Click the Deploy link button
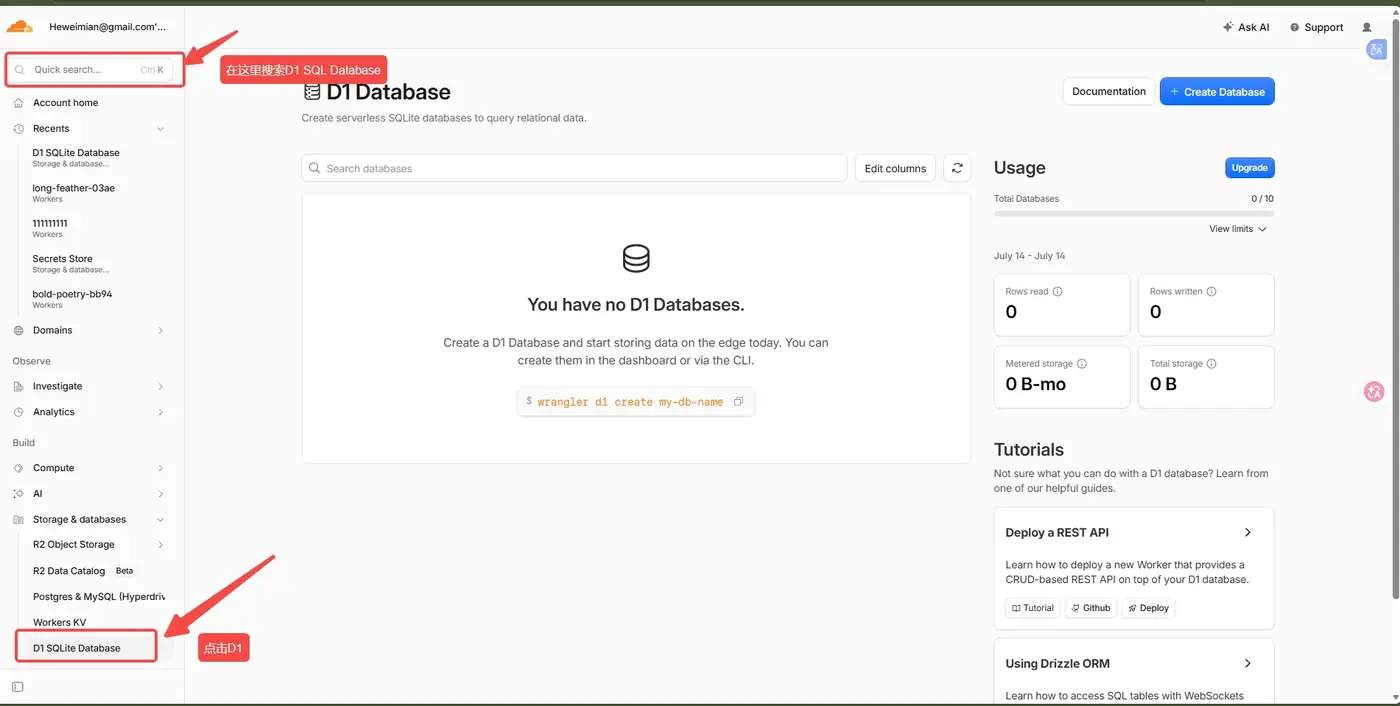Image resolution: width=1400 pixels, height=706 pixels. (x=1148, y=608)
